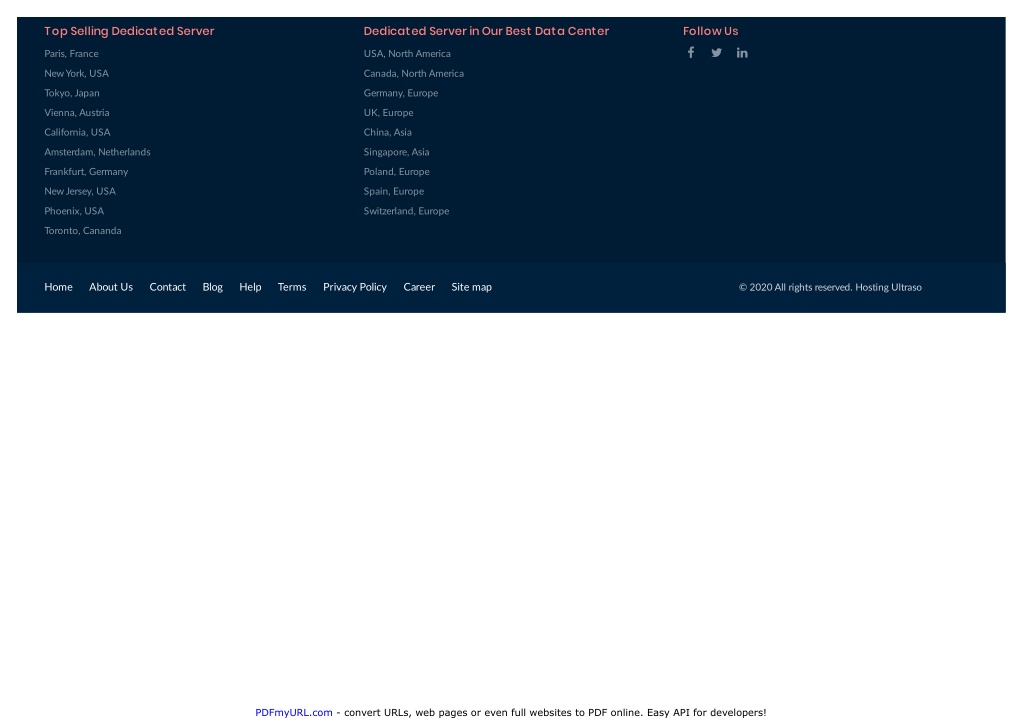1024x723 pixels.
Task: Visit the Blog link
Action: [x=212, y=287]
